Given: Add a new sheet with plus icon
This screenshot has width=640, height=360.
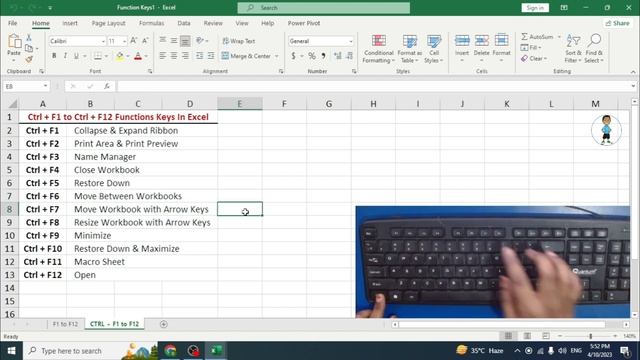Looking at the screenshot, I should tap(164, 324).
